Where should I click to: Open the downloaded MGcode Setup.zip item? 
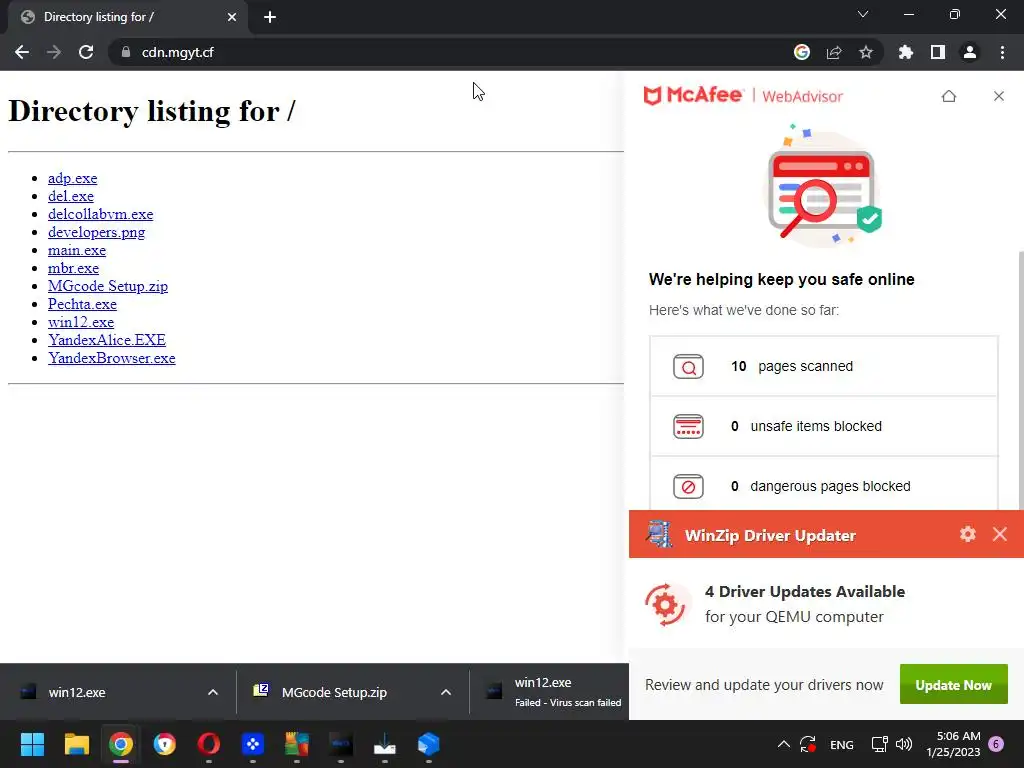coord(336,692)
